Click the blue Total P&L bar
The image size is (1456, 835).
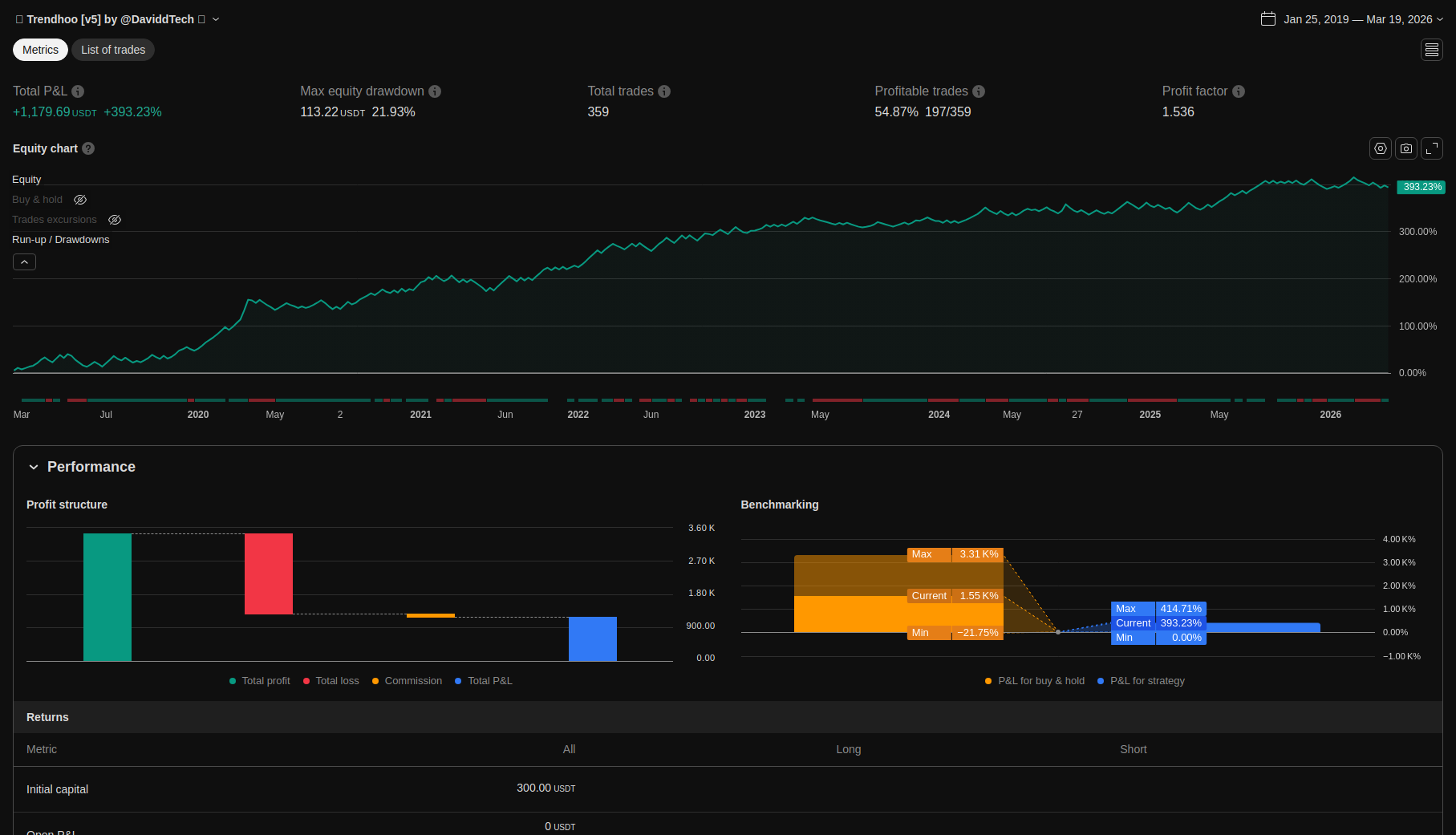pyautogui.click(x=592, y=638)
